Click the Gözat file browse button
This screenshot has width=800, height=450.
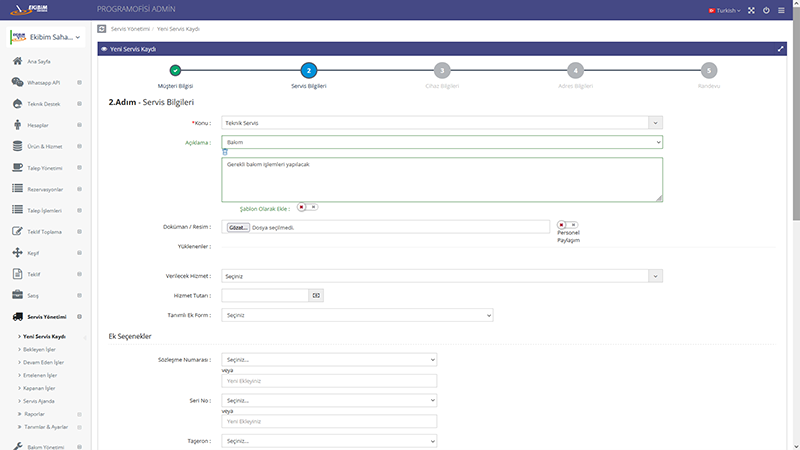coord(238,227)
